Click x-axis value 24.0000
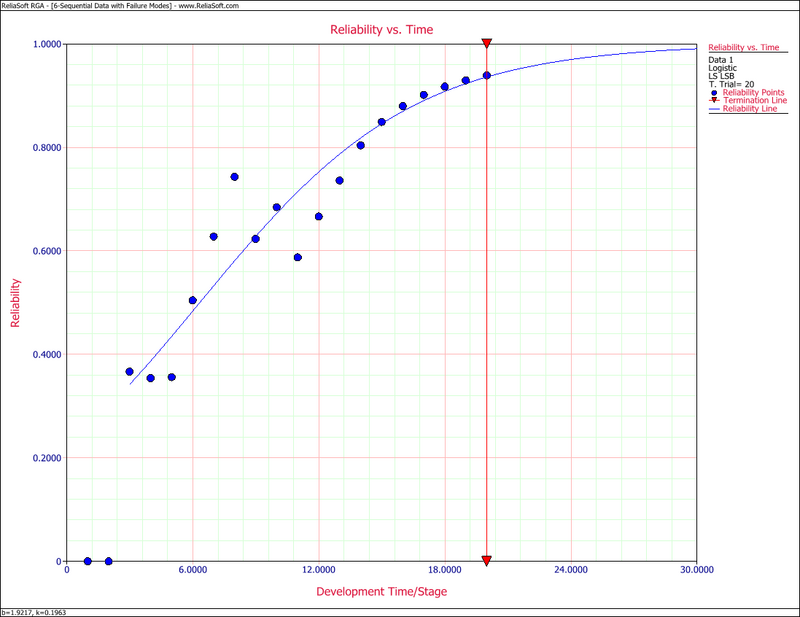800x617 pixels. click(x=571, y=570)
